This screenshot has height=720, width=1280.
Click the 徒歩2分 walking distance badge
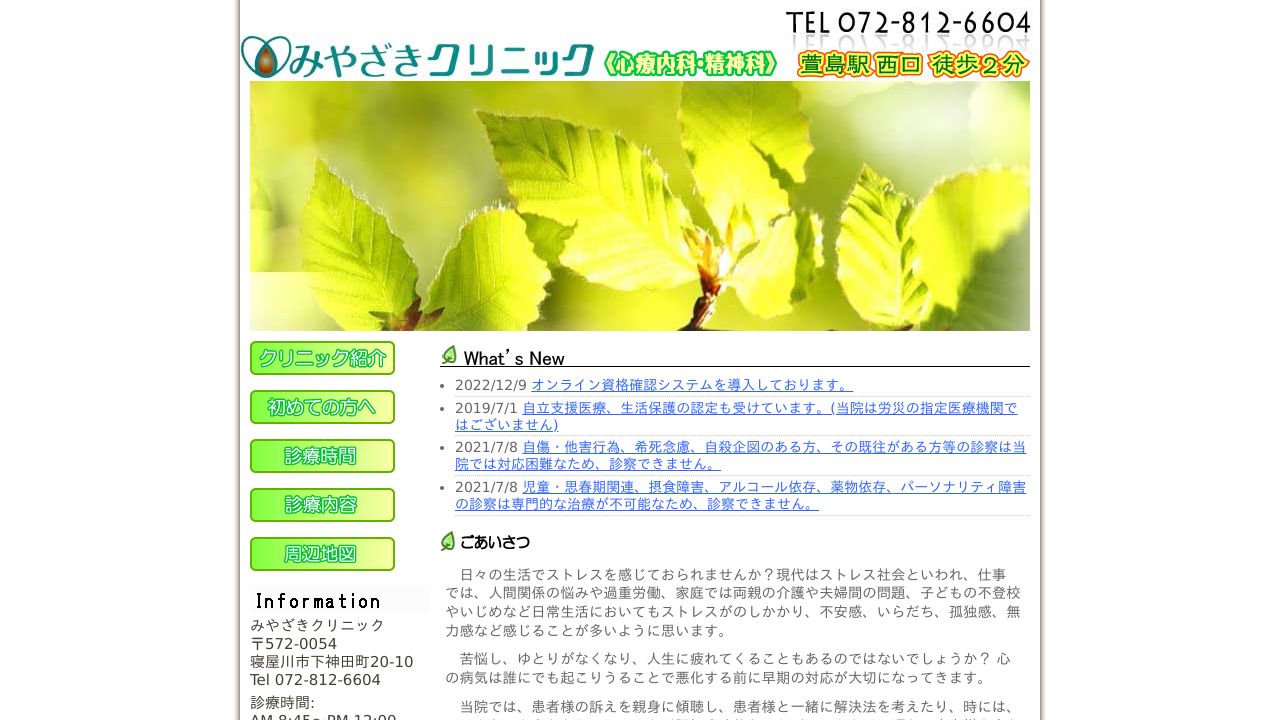click(977, 65)
